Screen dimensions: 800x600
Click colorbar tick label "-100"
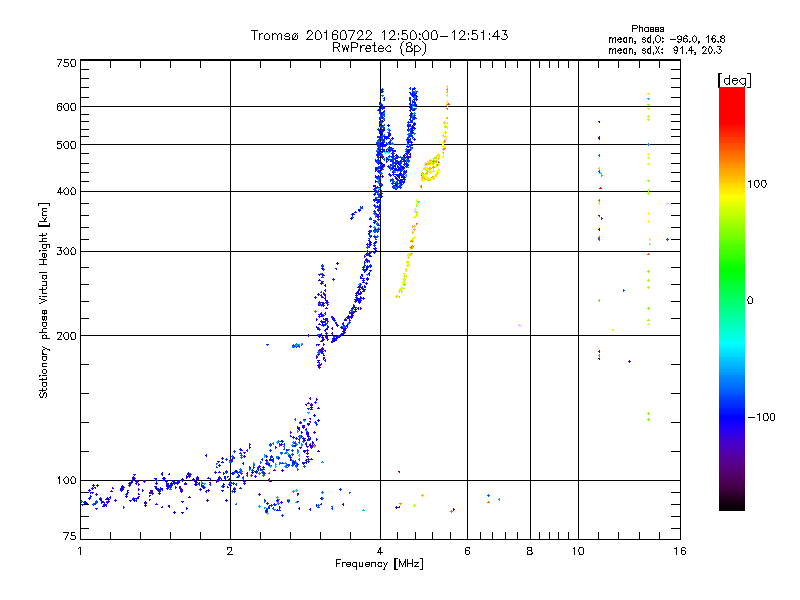761,417
